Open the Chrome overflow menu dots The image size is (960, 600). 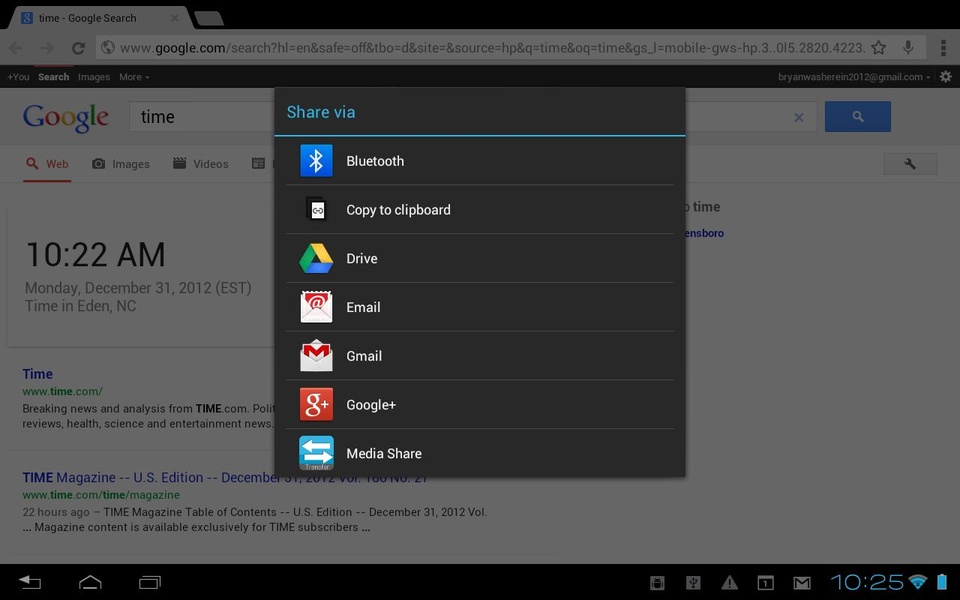click(943, 48)
